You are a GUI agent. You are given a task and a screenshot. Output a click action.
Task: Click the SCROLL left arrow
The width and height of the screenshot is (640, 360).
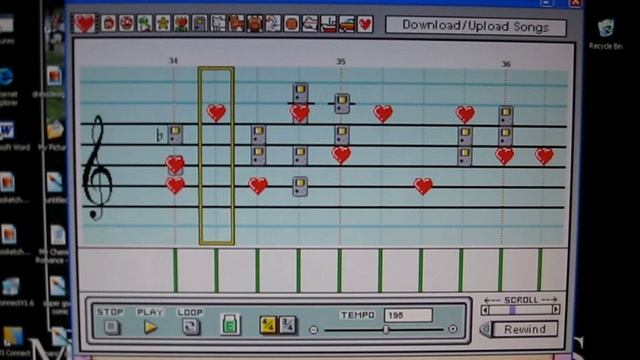485,310
